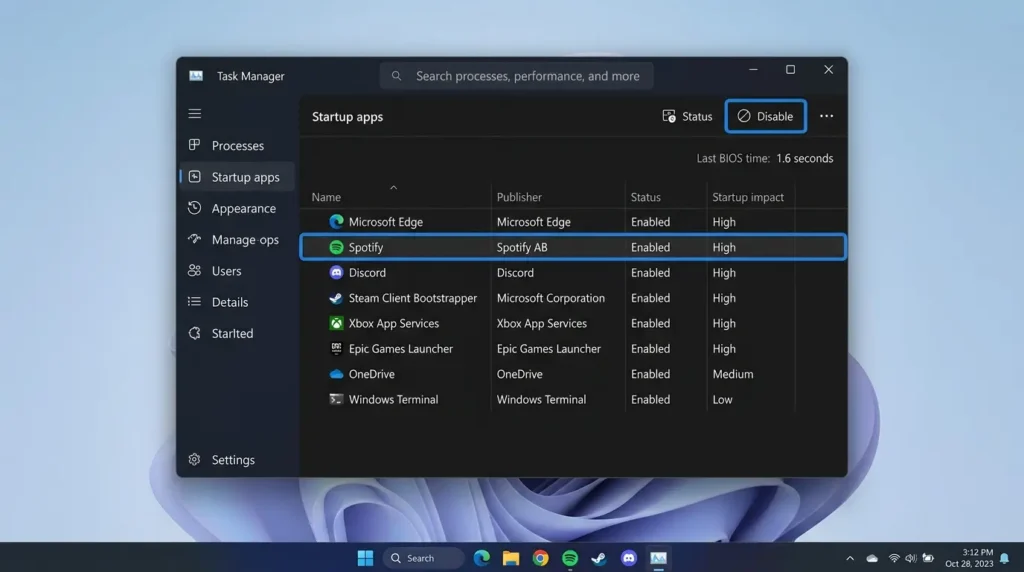Sort by Name column header

pos(326,197)
